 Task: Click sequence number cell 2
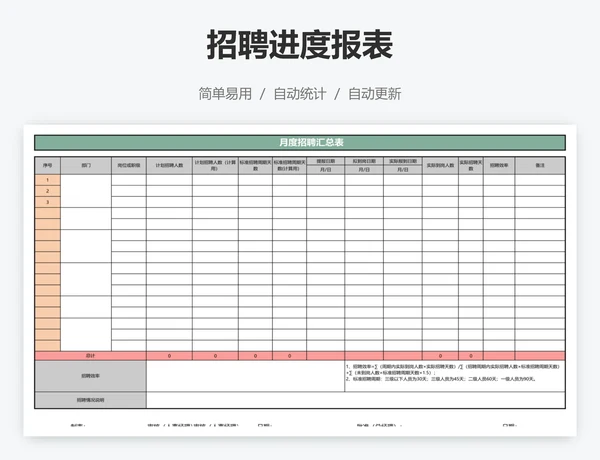[x=47, y=191]
